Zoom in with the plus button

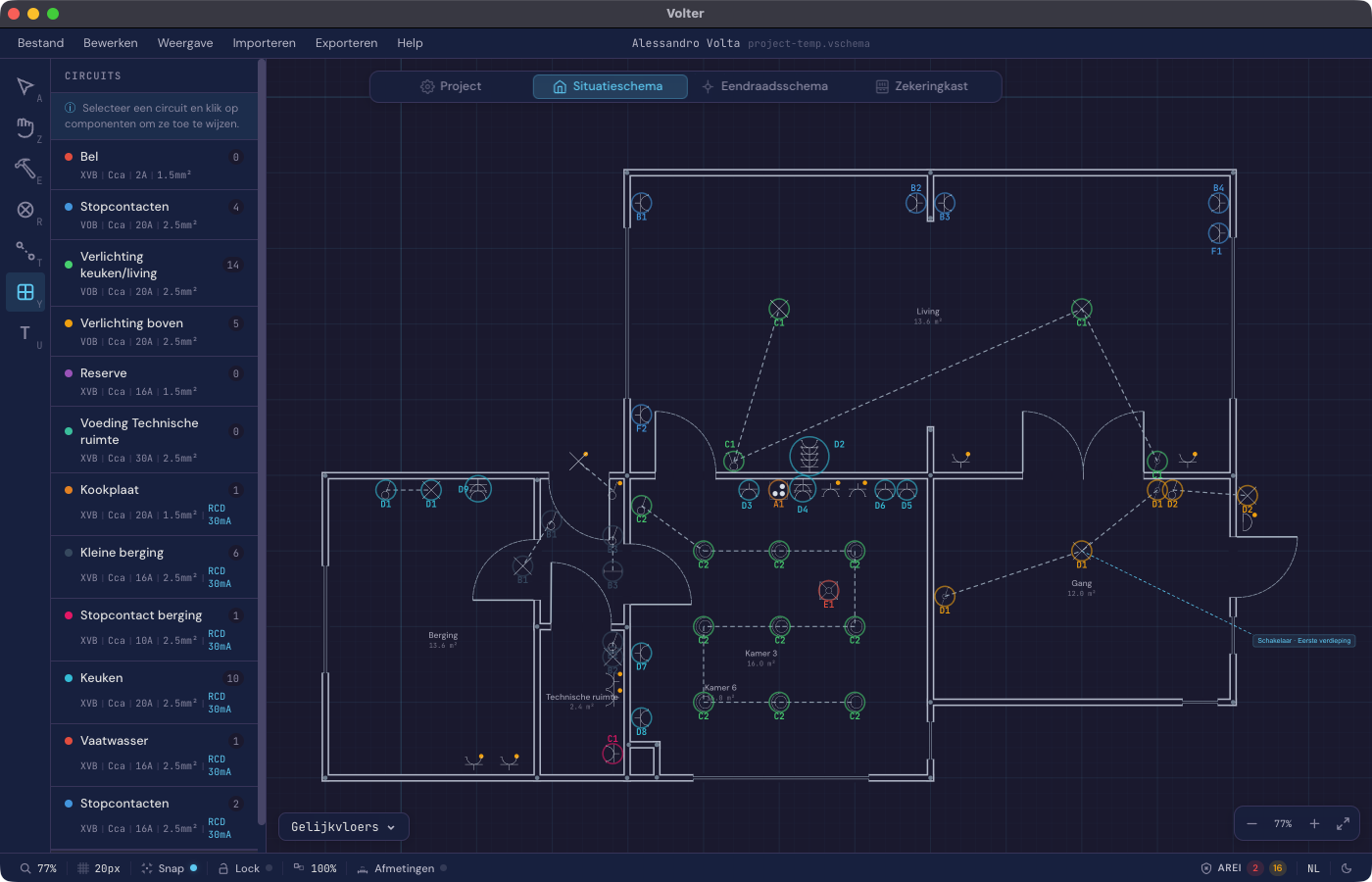pos(1314,824)
